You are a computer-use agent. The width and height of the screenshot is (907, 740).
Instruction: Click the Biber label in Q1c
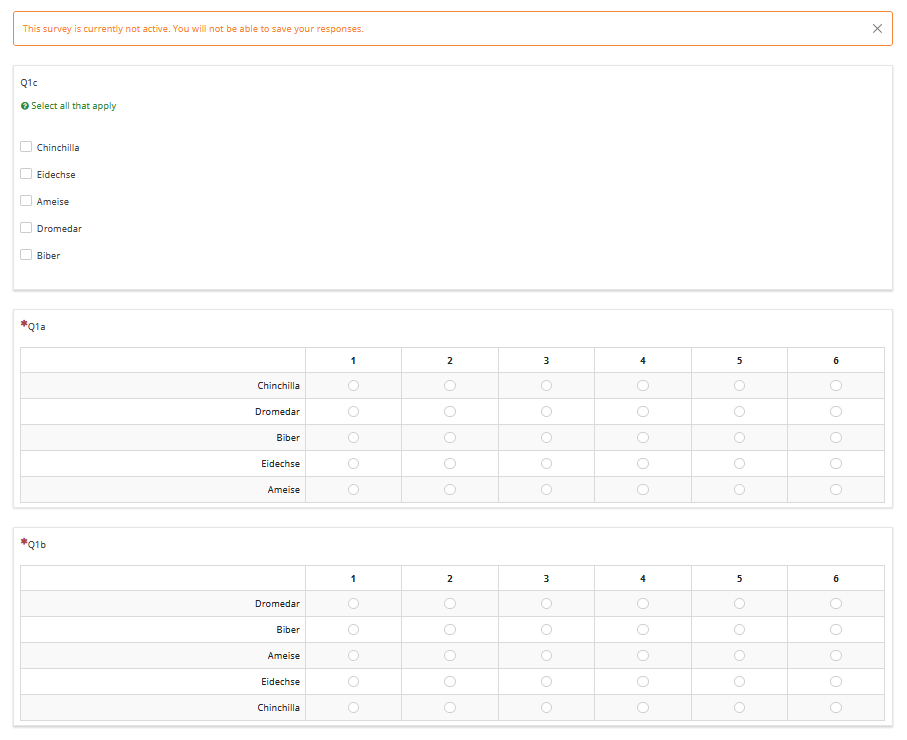48,256
